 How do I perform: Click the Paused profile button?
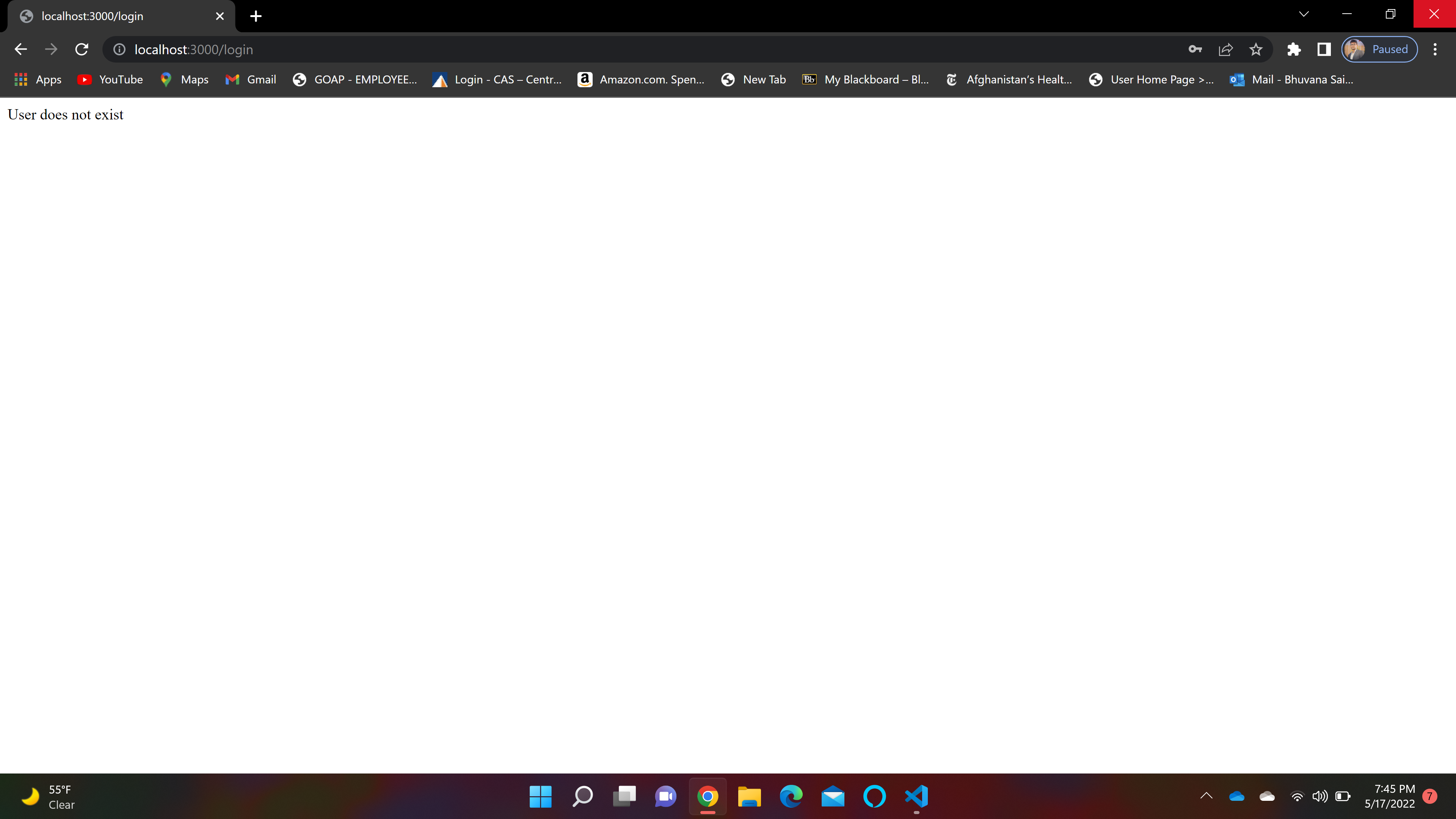point(1379,50)
